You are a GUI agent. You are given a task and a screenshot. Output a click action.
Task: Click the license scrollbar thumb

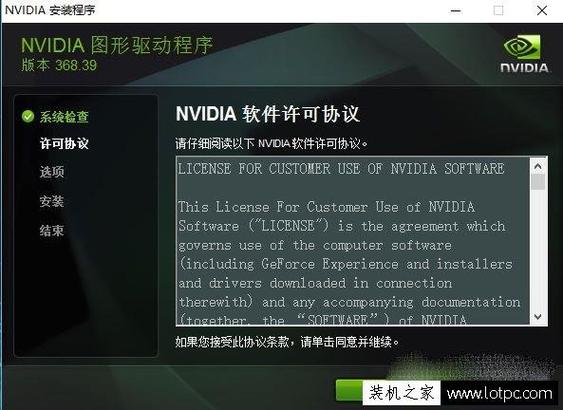tap(538, 182)
